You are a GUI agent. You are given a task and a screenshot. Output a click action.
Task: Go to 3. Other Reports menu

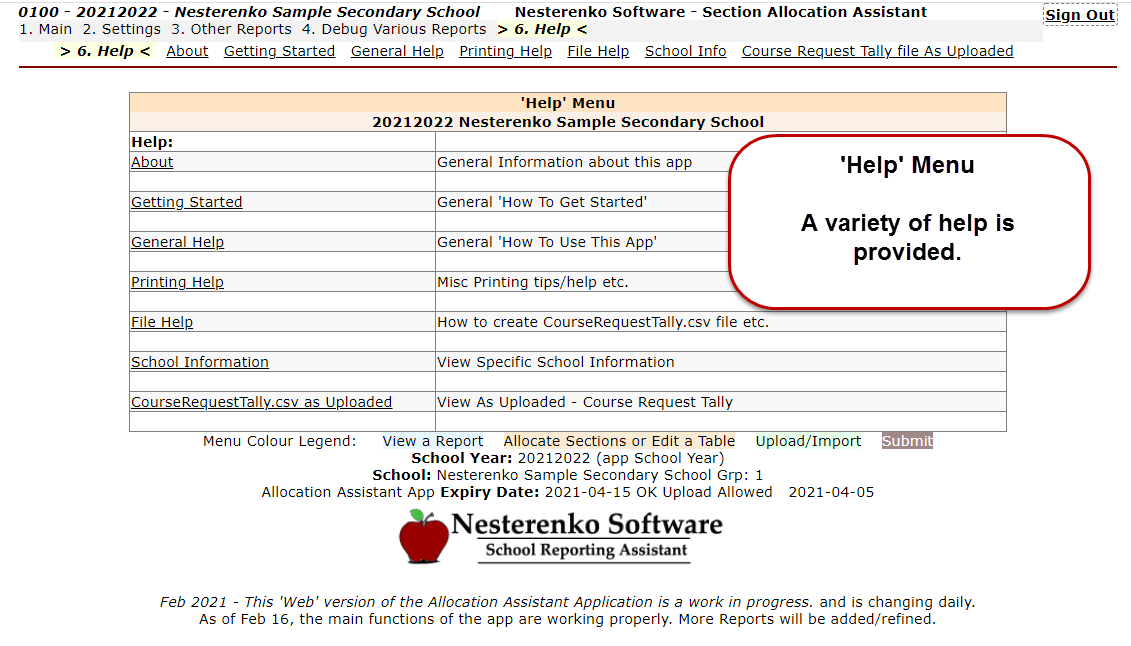pos(231,30)
